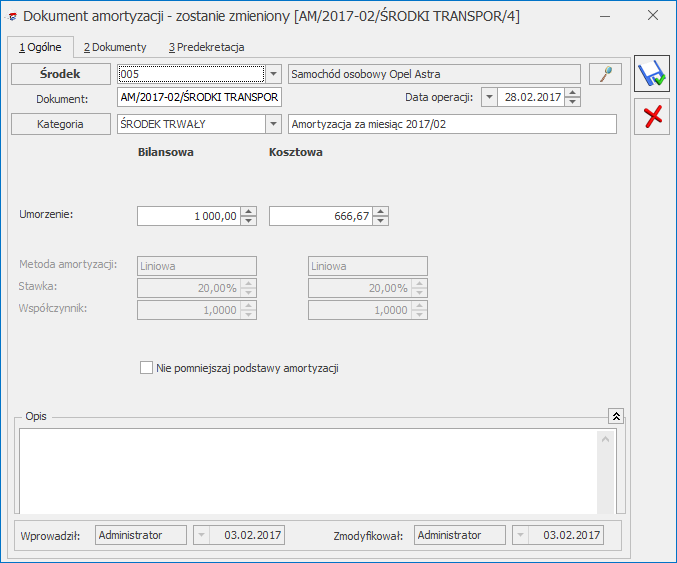Image resolution: width=677 pixels, height=563 pixels.
Task: Click the Dokument number field
Action: point(199,97)
